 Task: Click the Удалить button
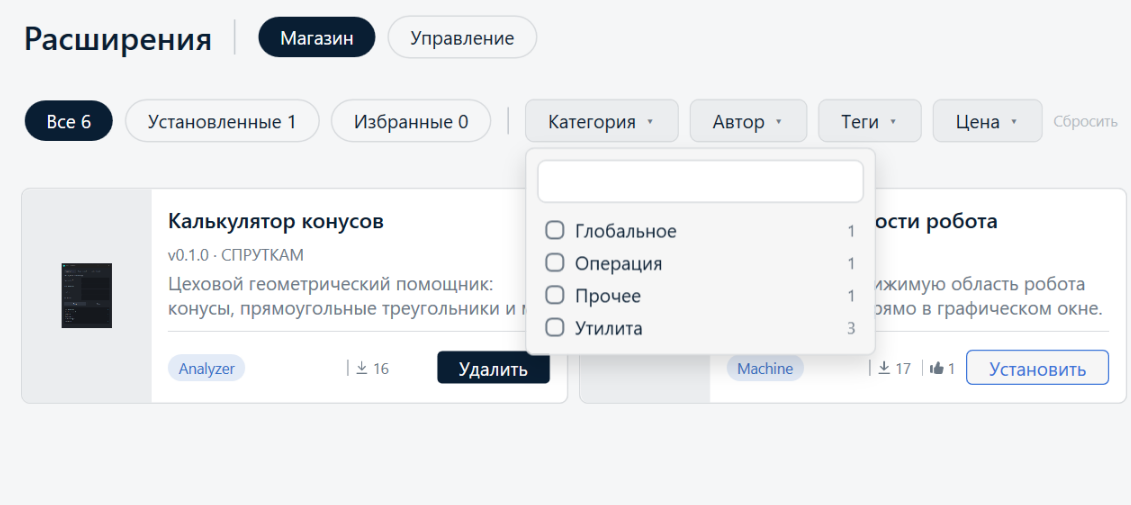493,369
